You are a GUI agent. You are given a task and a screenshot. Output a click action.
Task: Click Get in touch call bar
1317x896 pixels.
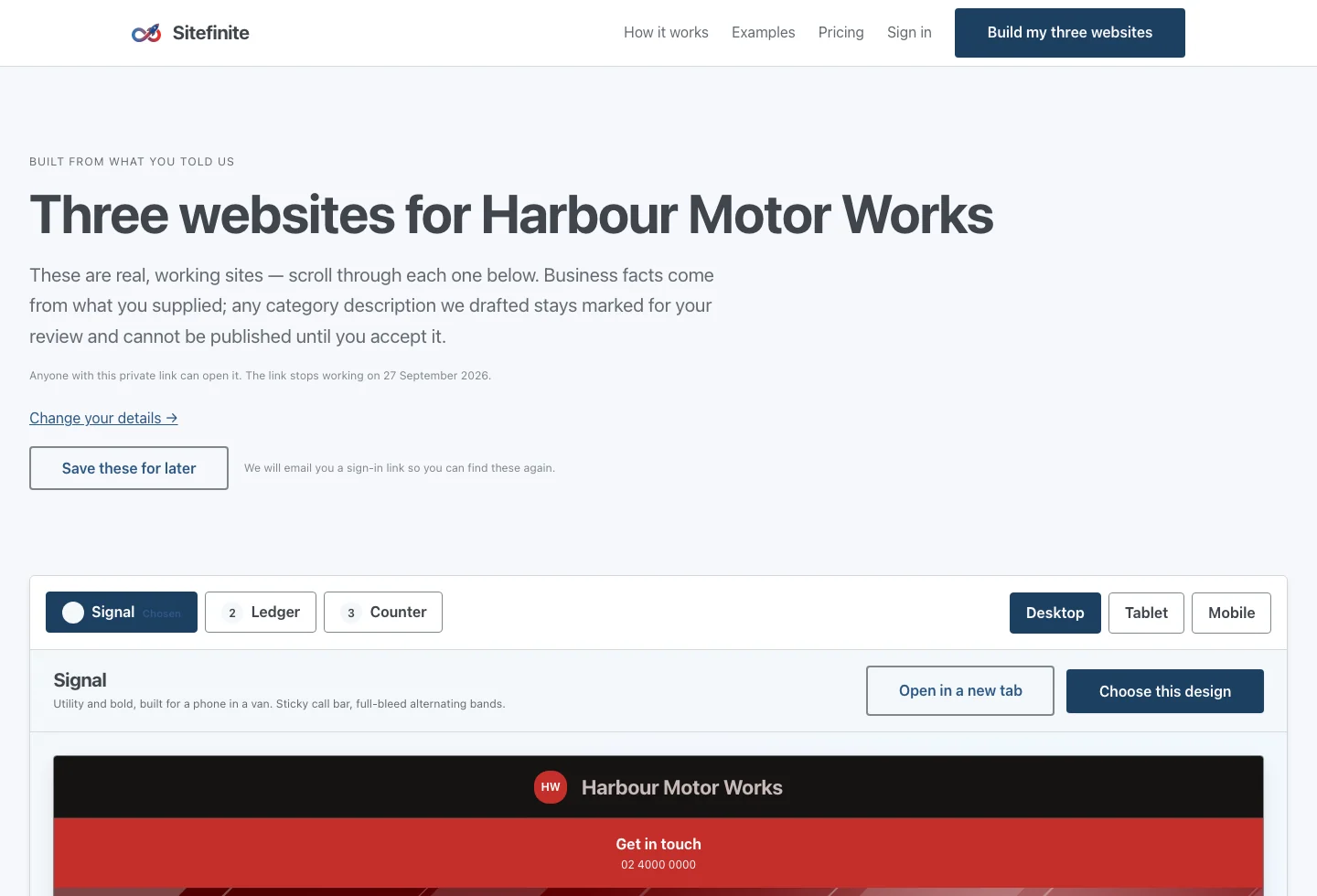pos(658,853)
